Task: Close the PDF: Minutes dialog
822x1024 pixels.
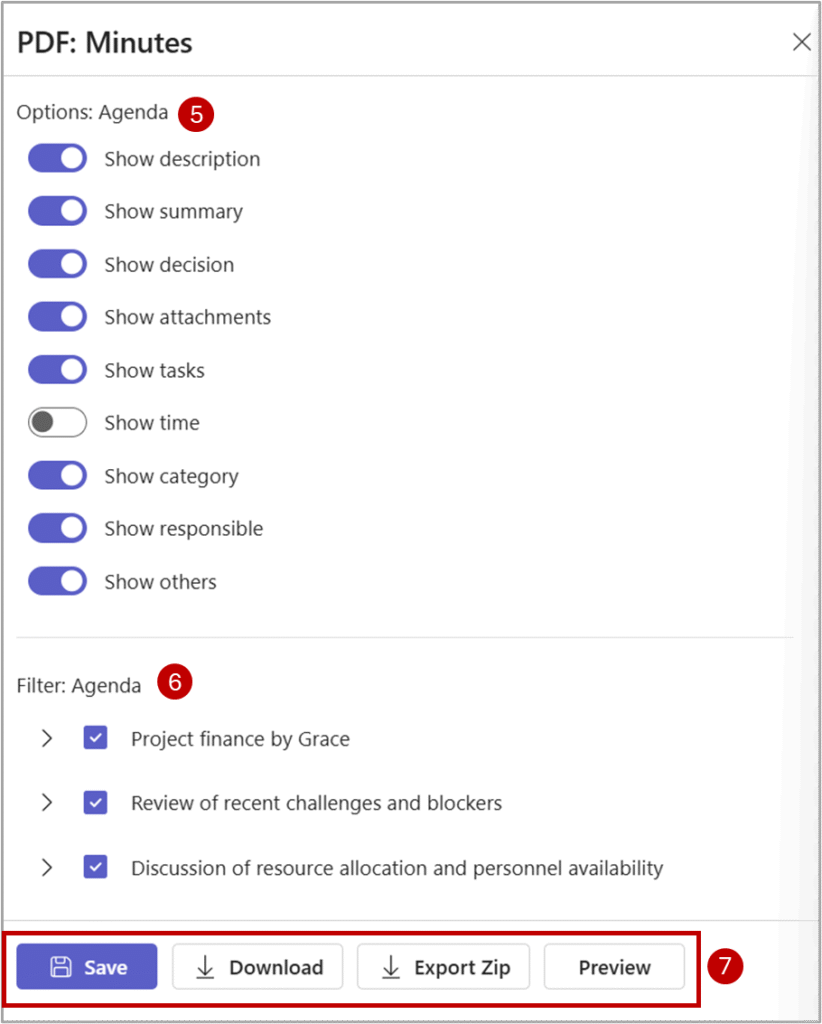Action: pyautogui.click(x=801, y=42)
